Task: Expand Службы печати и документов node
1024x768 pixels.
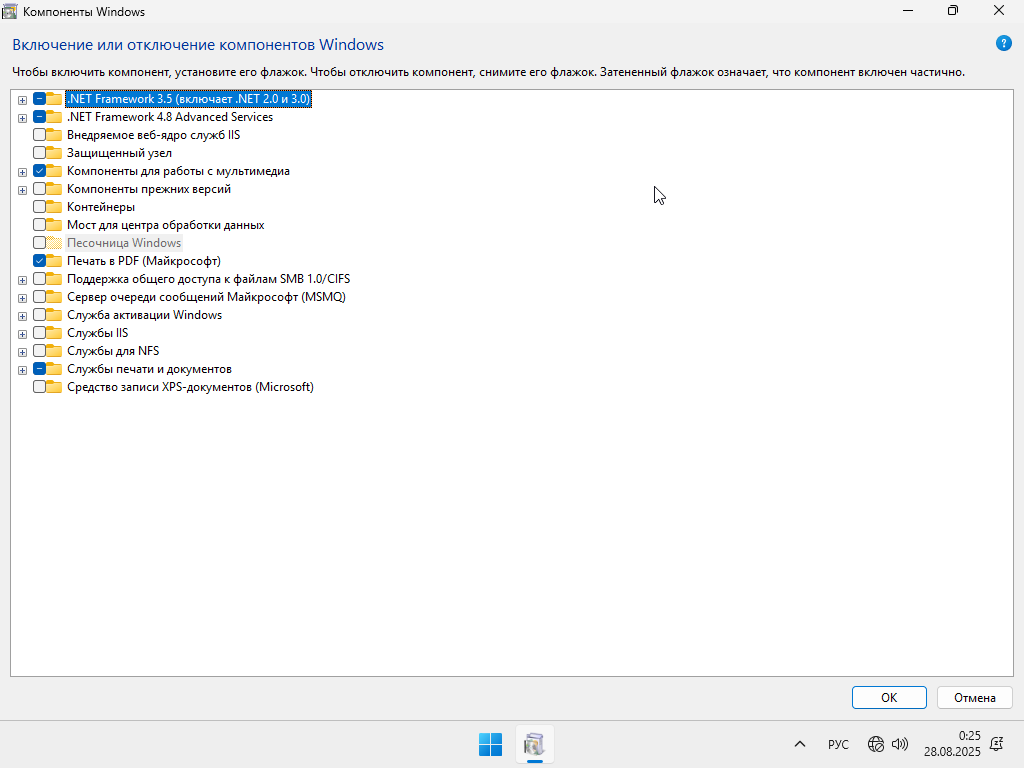Action: point(22,370)
